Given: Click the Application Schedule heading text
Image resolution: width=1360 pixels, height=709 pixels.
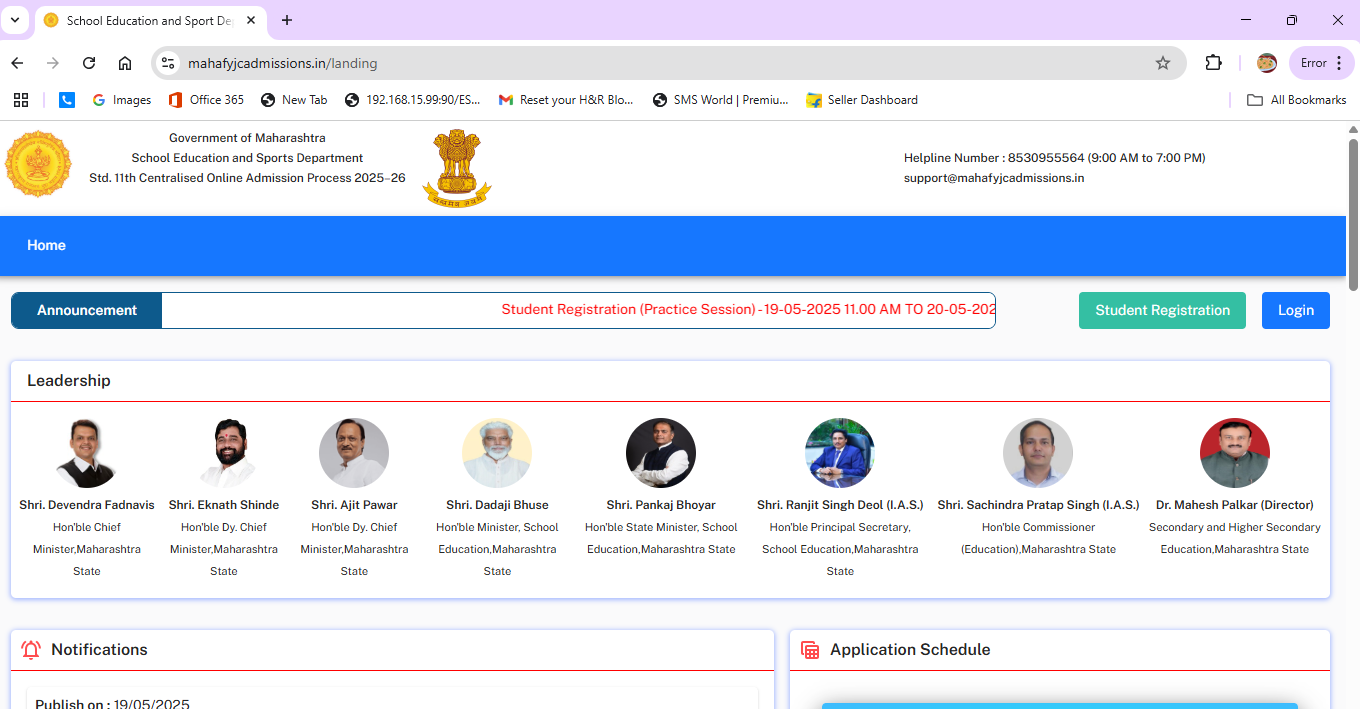Looking at the screenshot, I should [x=910, y=650].
